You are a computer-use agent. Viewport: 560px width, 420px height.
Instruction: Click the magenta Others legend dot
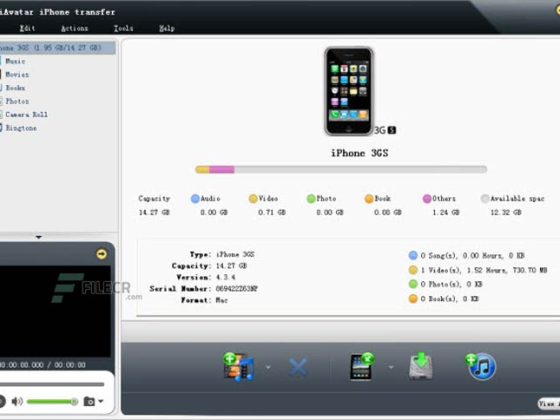pos(427,199)
